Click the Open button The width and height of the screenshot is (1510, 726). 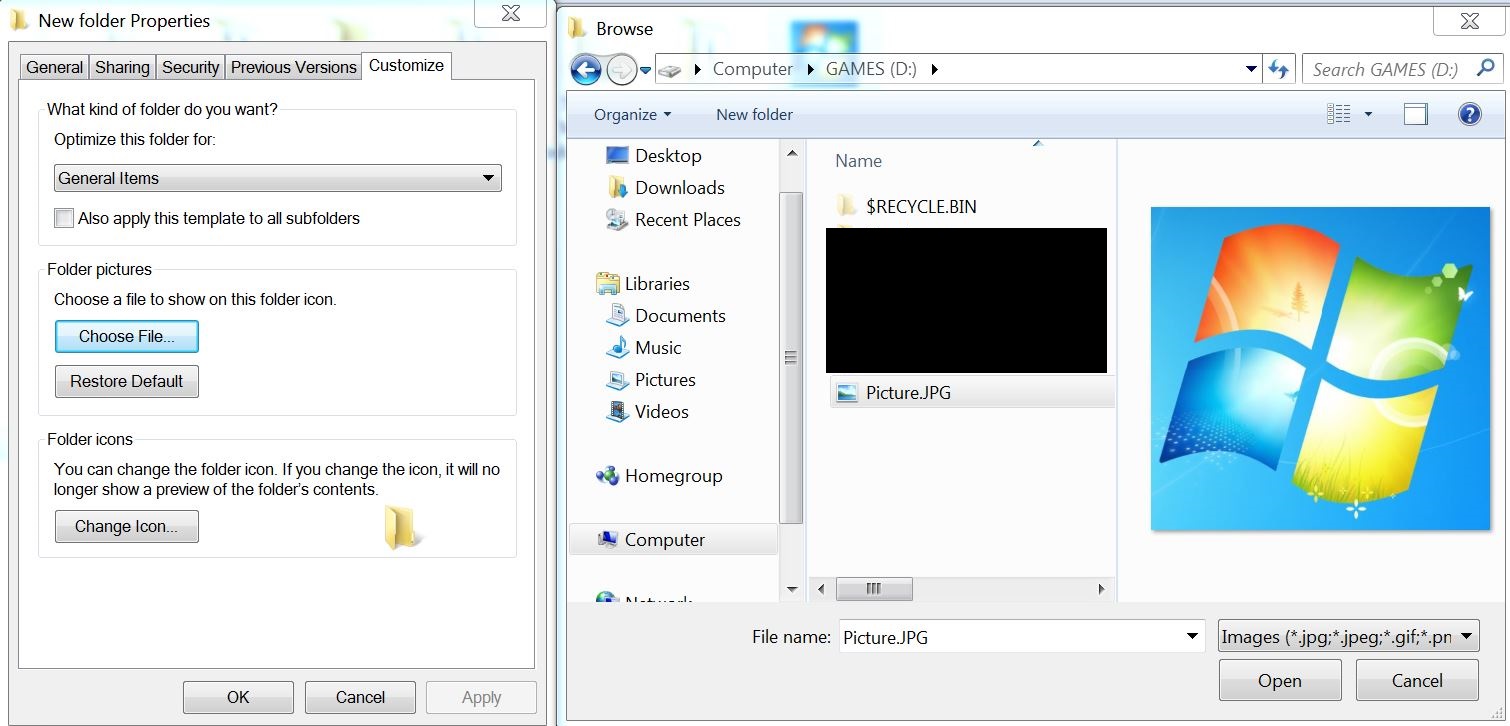coord(1280,681)
